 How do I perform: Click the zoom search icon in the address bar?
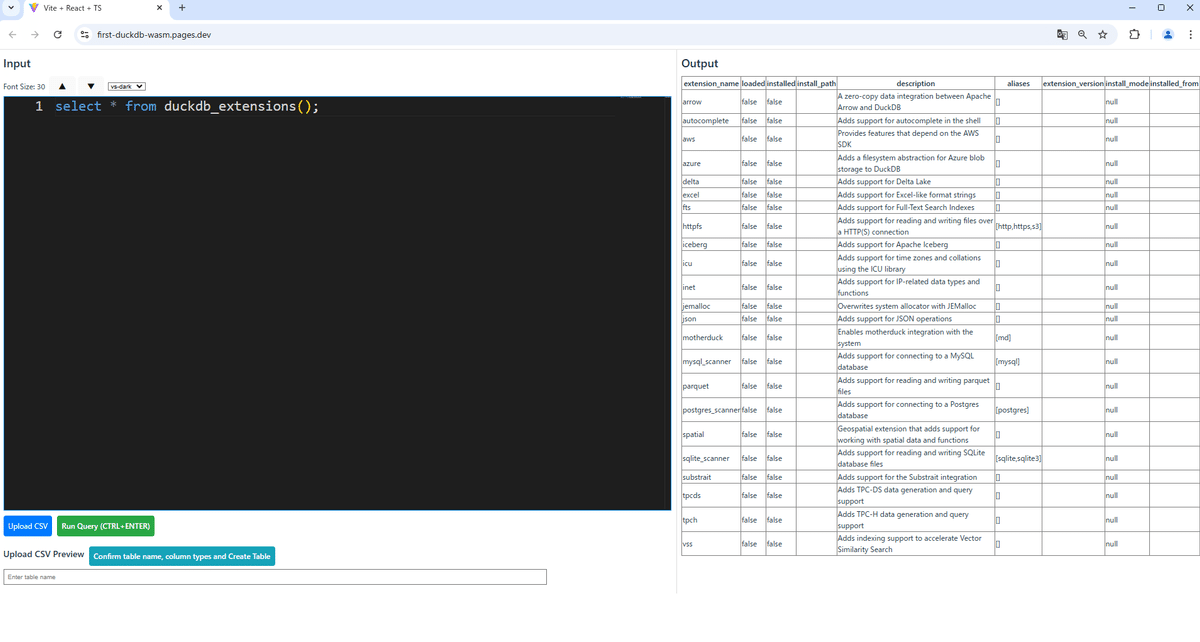tap(1081, 33)
